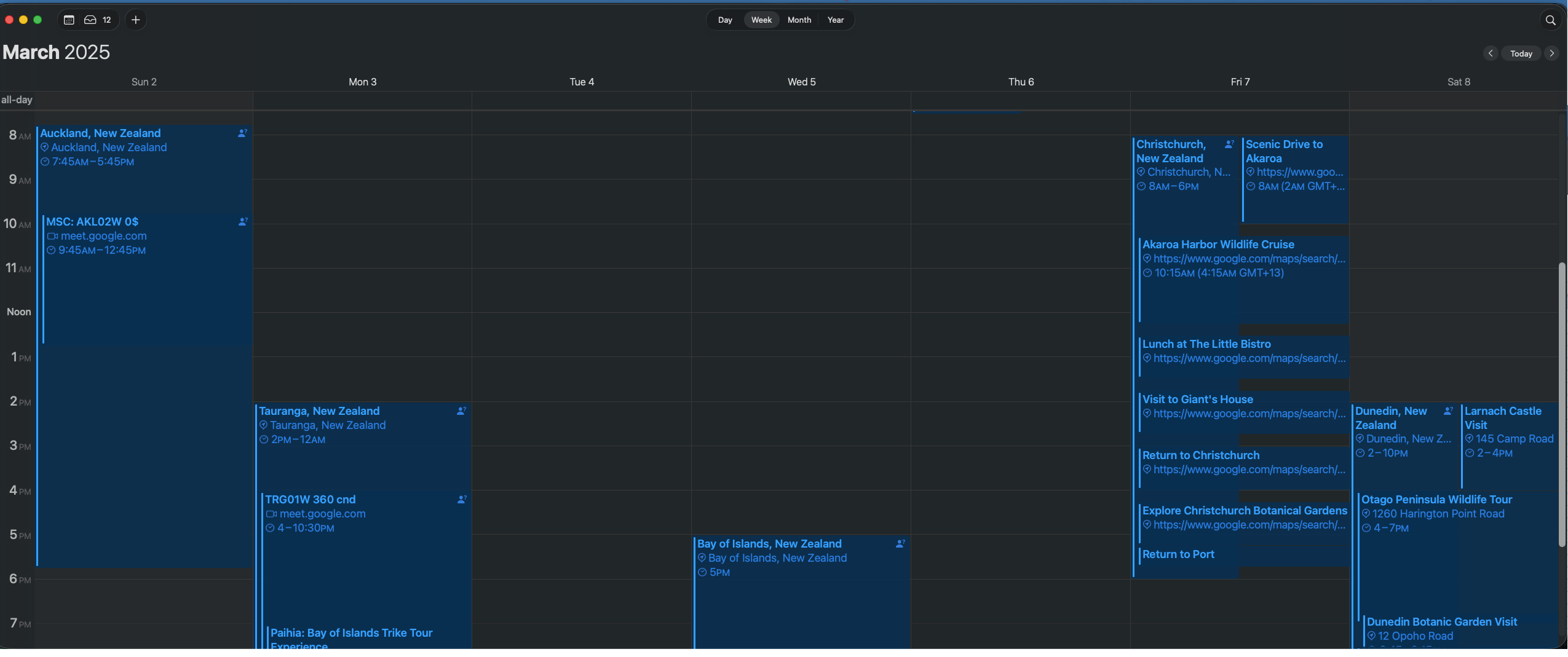Click attendee icon on Tauranga event
Screen dimensions: 1568x657
click(x=461, y=411)
